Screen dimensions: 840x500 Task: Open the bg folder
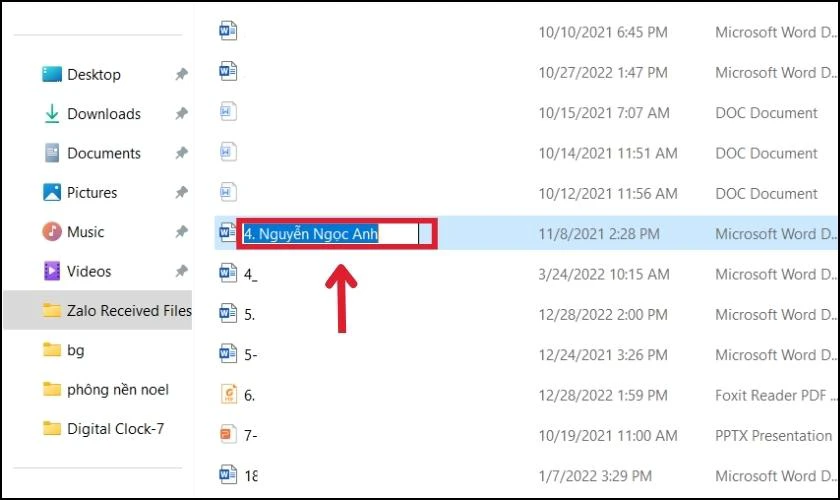pyautogui.click(x=76, y=350)
